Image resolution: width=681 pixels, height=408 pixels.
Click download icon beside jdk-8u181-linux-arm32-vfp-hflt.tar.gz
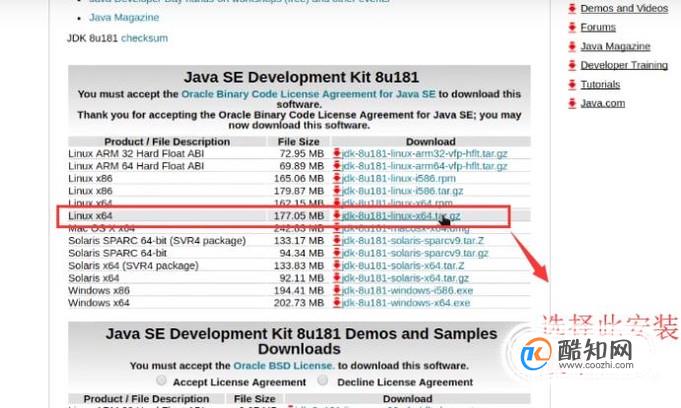tap(337, 153)
